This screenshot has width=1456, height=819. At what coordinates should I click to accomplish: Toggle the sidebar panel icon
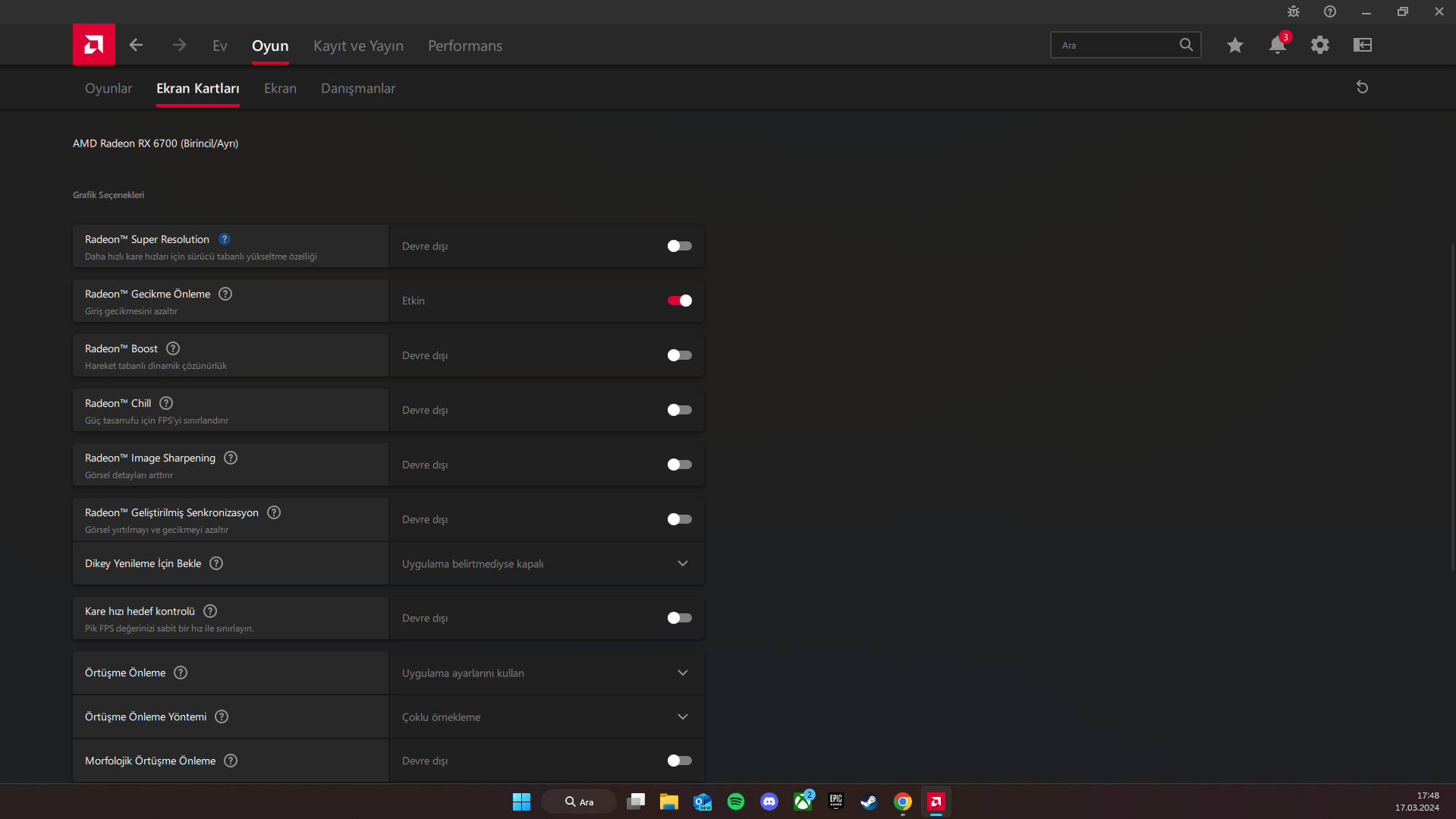pyautogui.click(x=1363, y=45)
